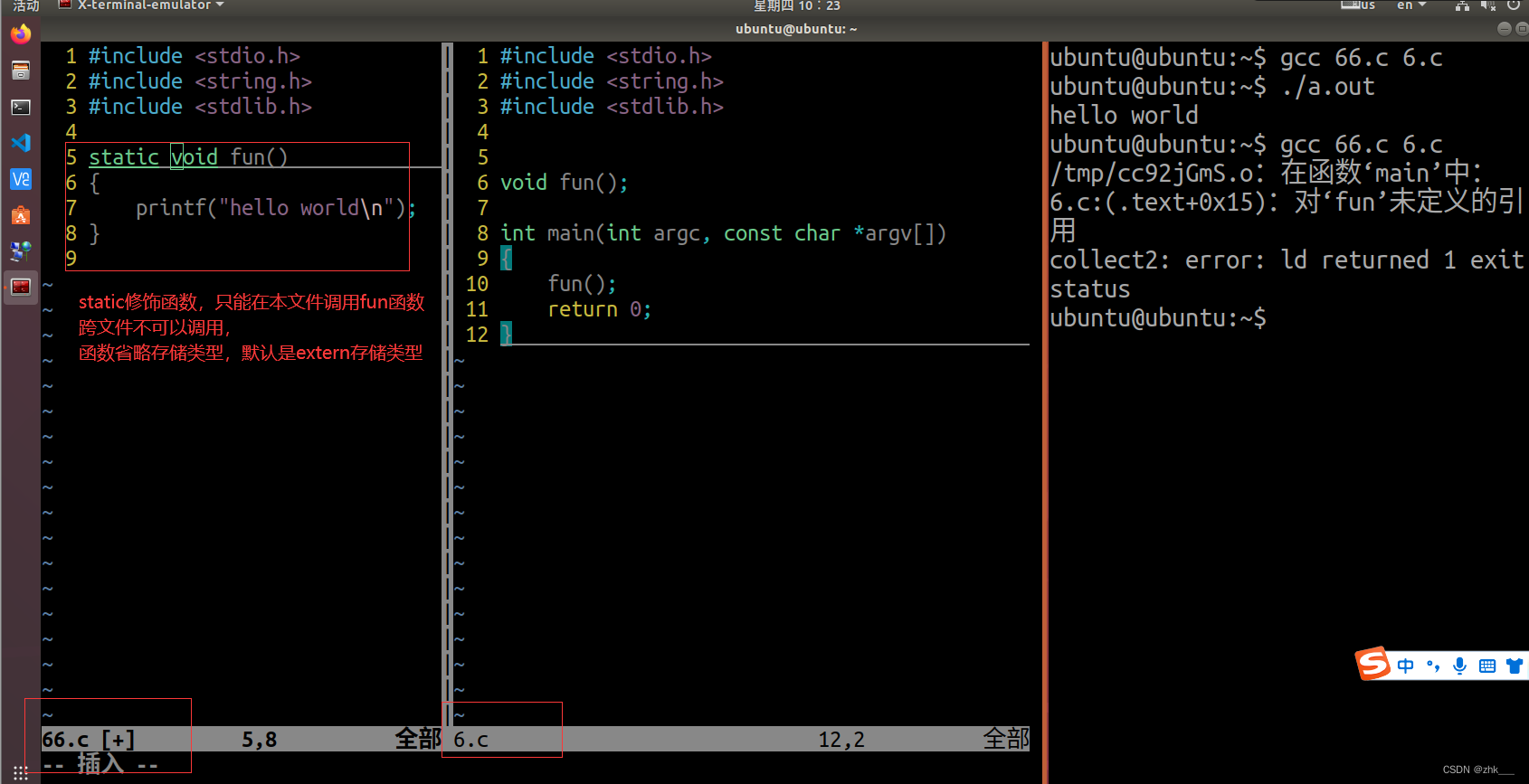Click the '12,2' cursor position indicator

[x=841, y=740]
